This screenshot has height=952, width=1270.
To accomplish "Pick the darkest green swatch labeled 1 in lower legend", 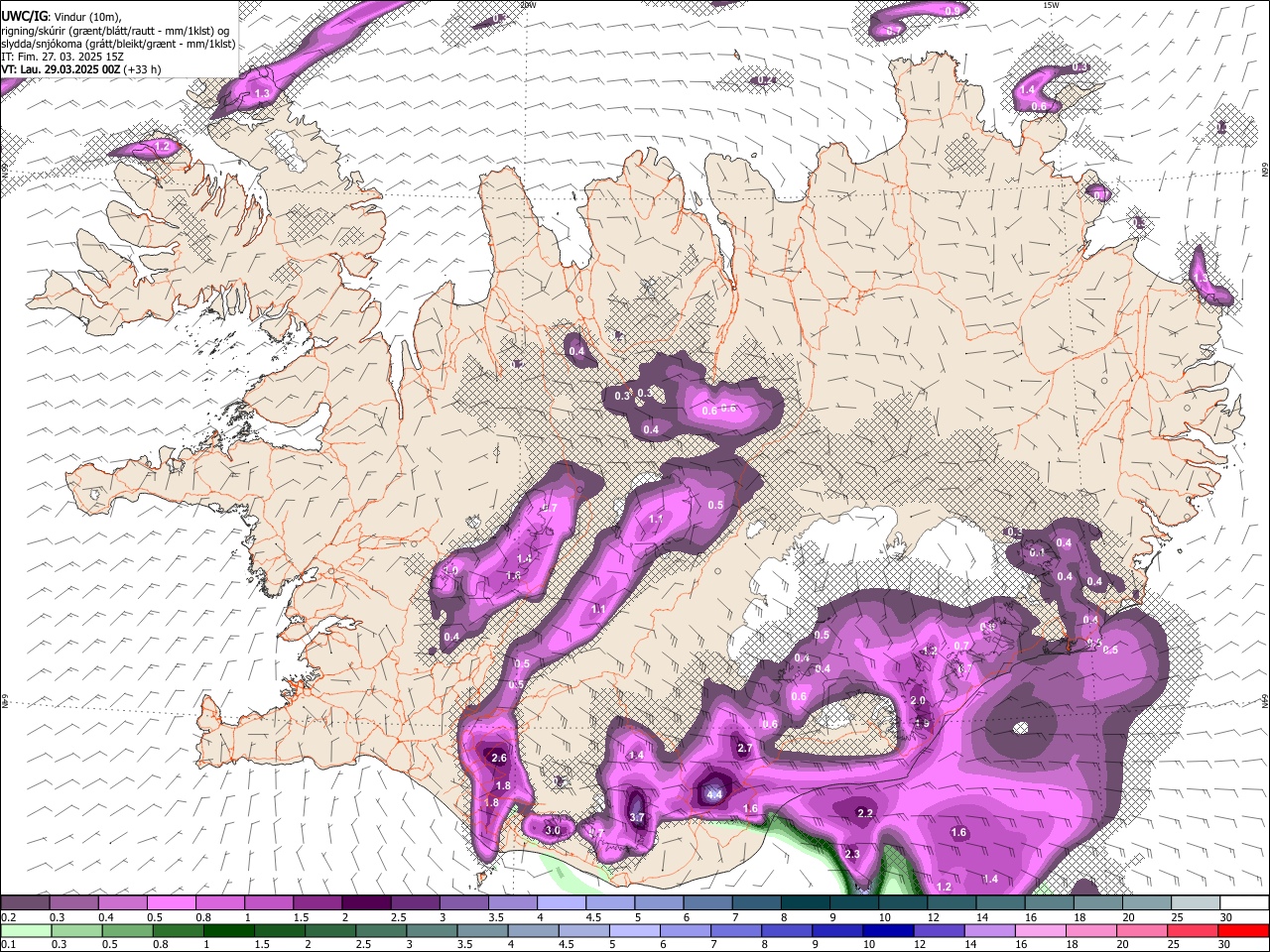I will click(x=228, y=930).
